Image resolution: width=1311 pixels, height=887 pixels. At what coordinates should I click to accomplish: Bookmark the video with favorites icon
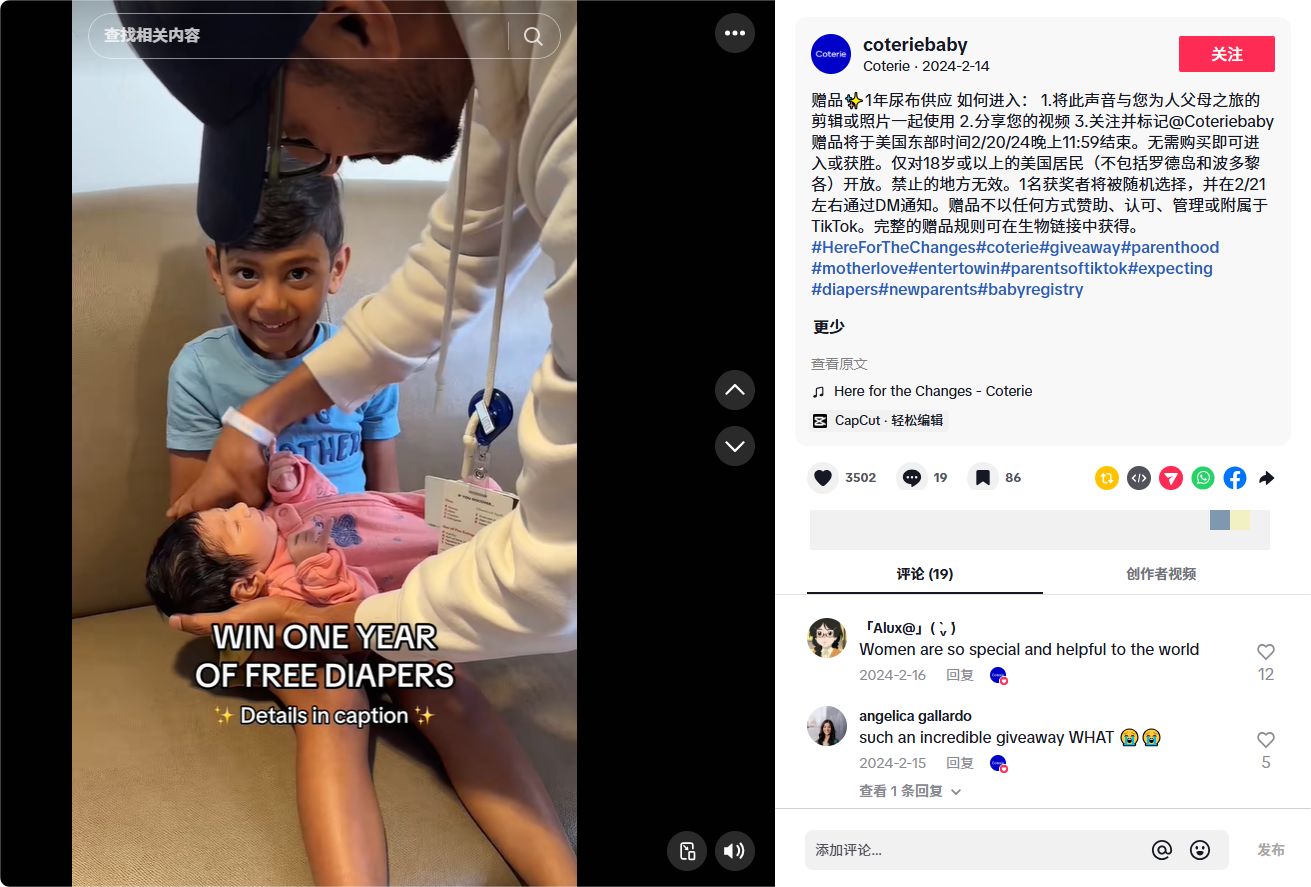click(983, 478)
